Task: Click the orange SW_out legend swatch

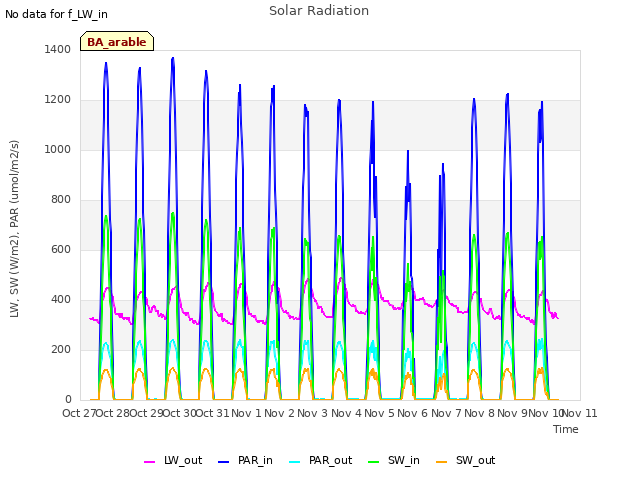Action: pos(441,462)
